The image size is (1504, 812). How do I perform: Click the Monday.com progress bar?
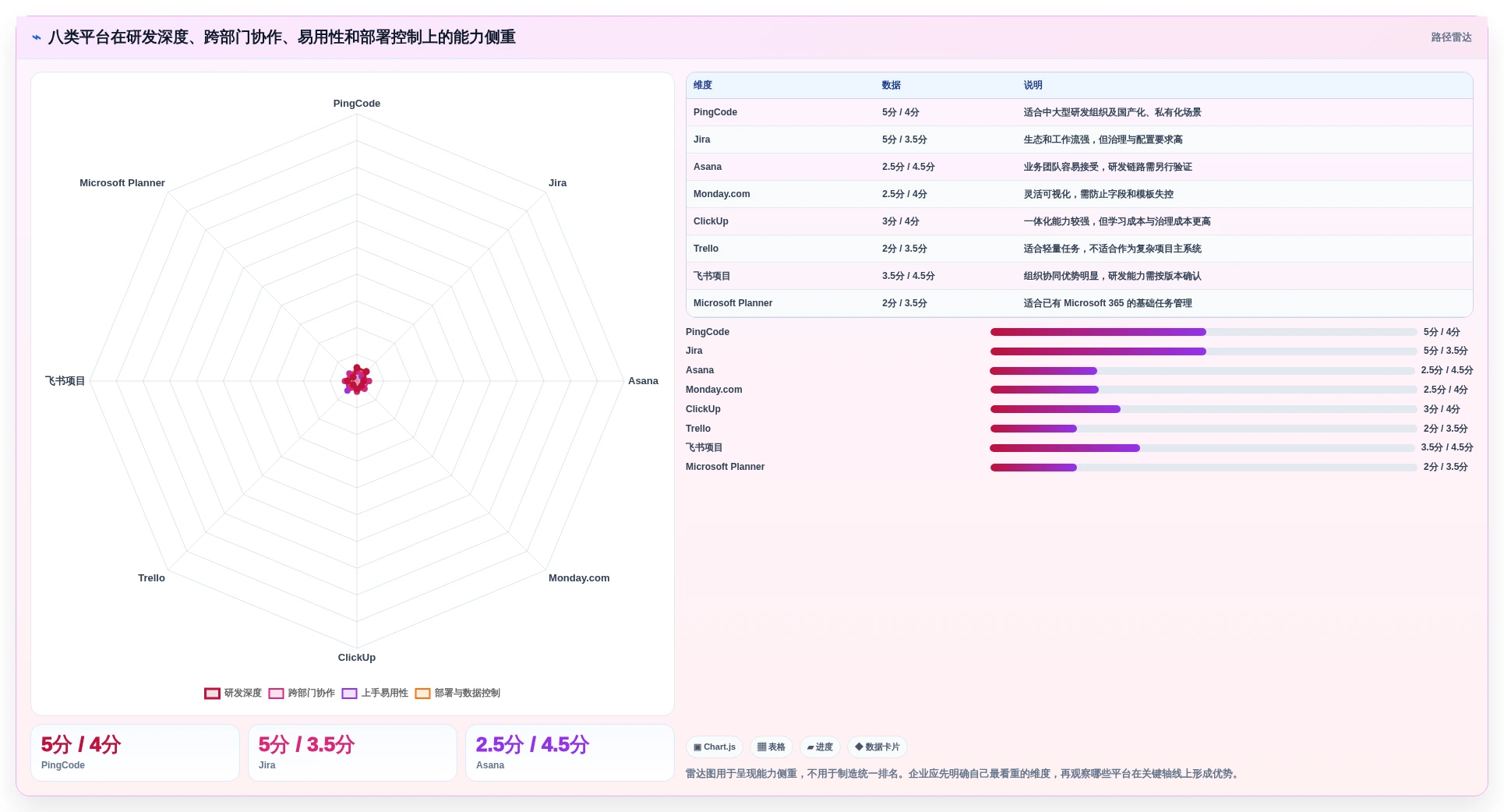tap(1203, 390)
